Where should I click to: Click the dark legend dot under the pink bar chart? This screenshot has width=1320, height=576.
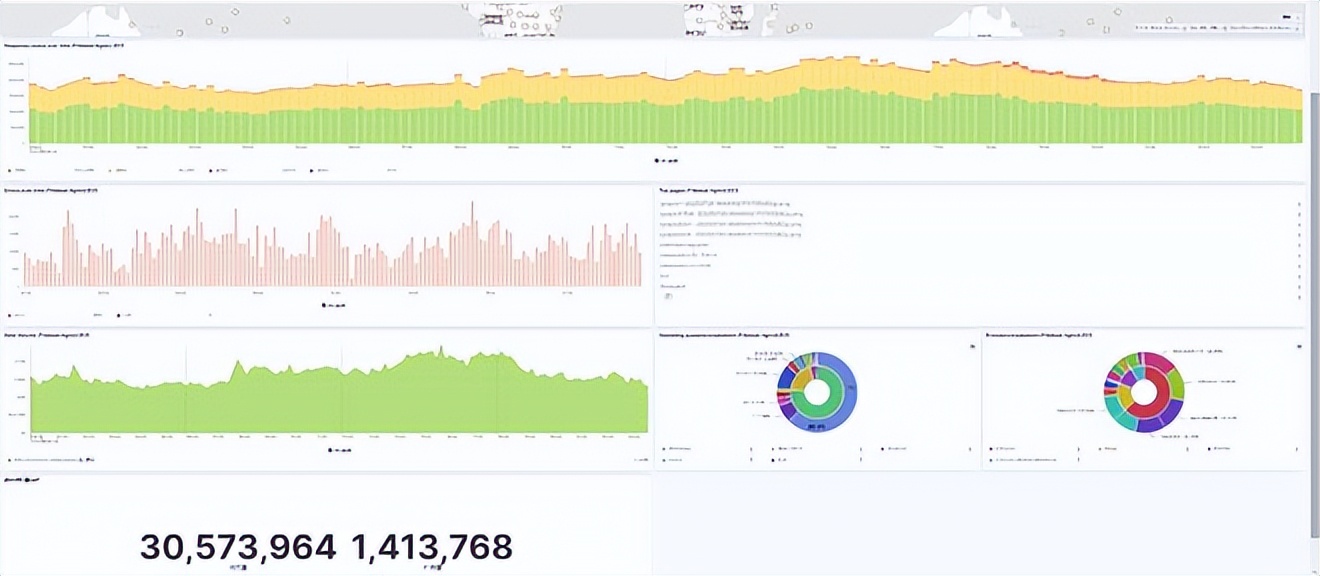(324, 305)
